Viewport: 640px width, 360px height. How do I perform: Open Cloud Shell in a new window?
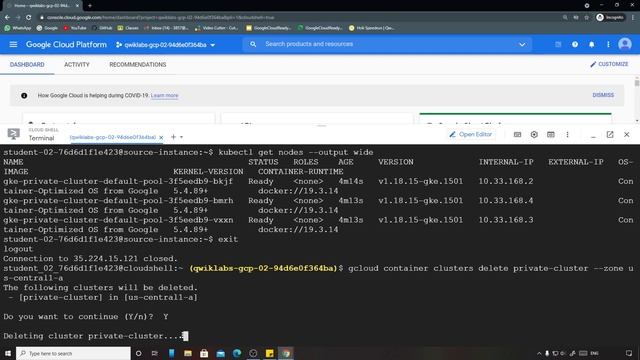[x=610, y=134]
